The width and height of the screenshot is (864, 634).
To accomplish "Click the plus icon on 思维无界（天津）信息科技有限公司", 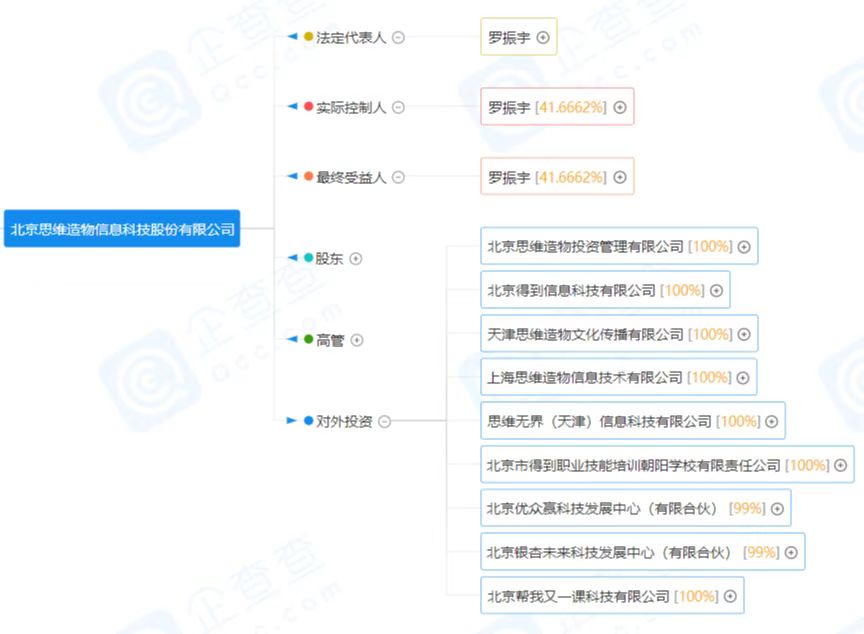I will tap(771, 422).
